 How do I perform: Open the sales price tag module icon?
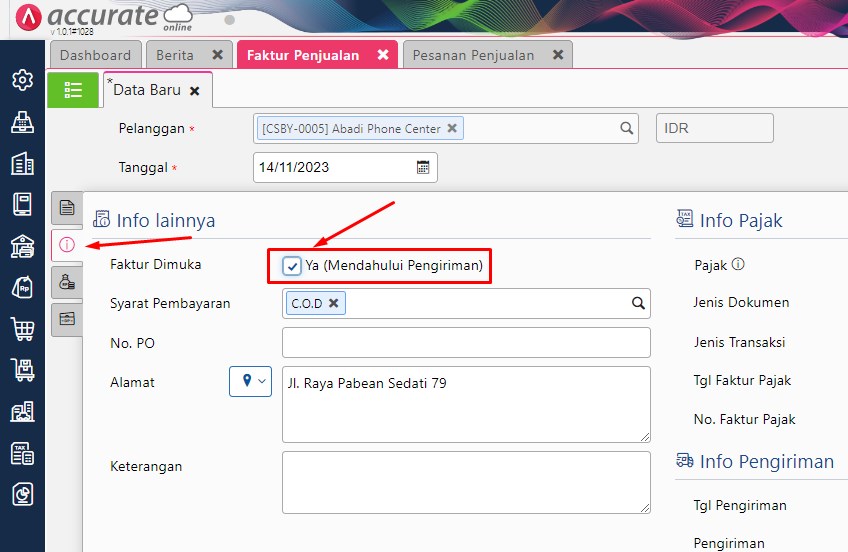click(22, 287)
